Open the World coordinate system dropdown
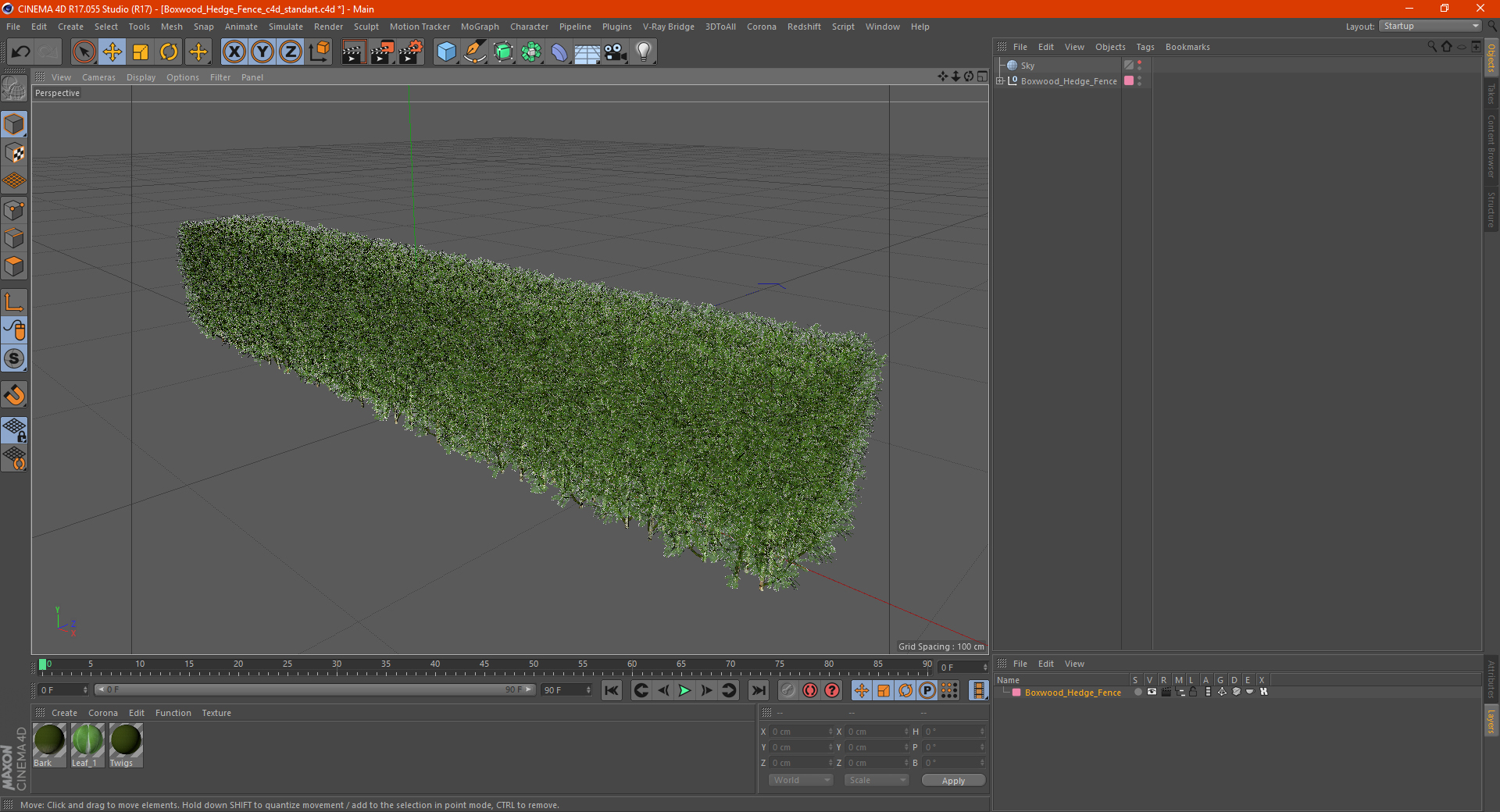 coord(801,780)
